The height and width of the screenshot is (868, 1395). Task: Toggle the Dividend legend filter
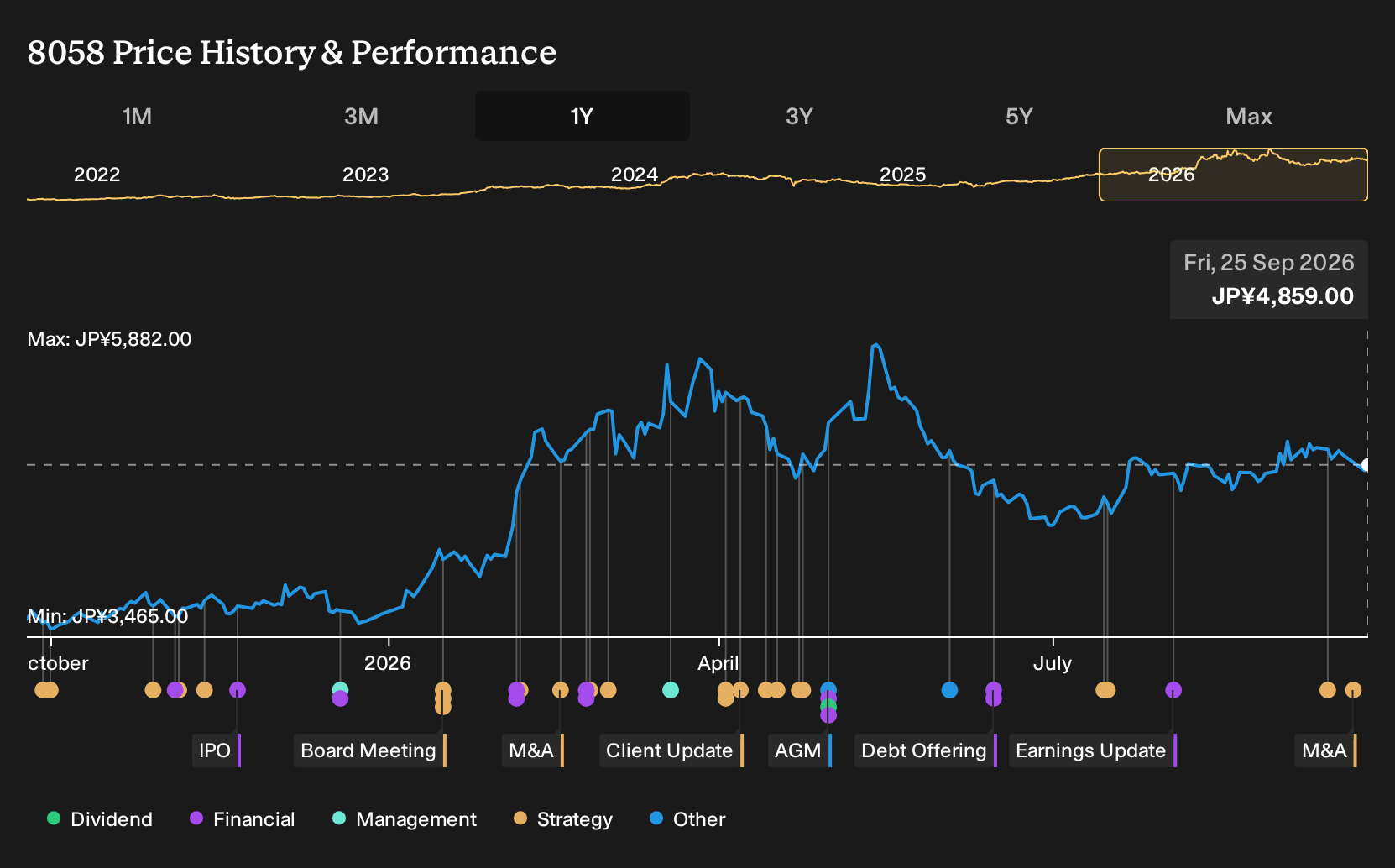point(100,819)
